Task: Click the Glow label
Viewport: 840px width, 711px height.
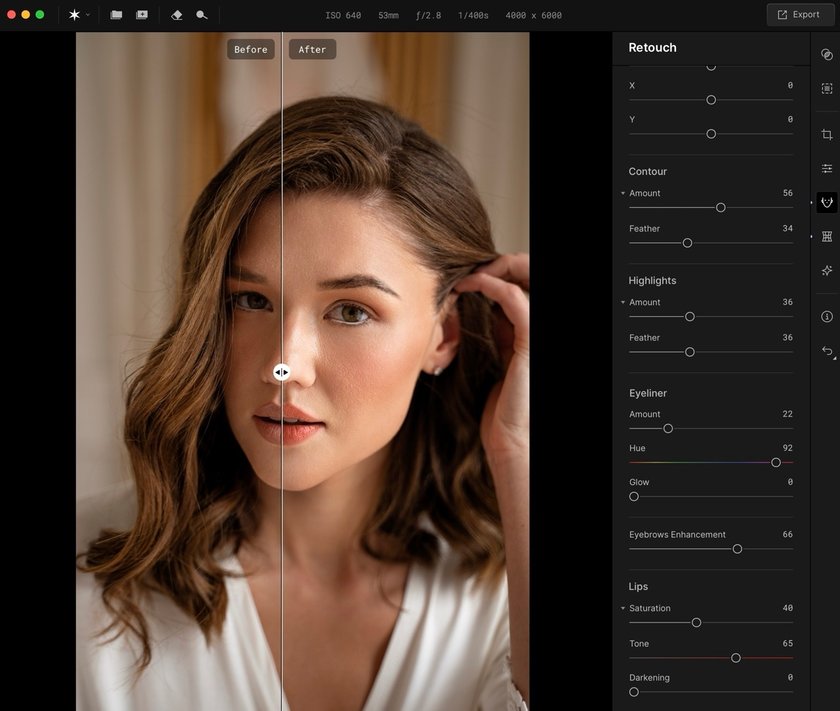Action: (x=639, y=482)
